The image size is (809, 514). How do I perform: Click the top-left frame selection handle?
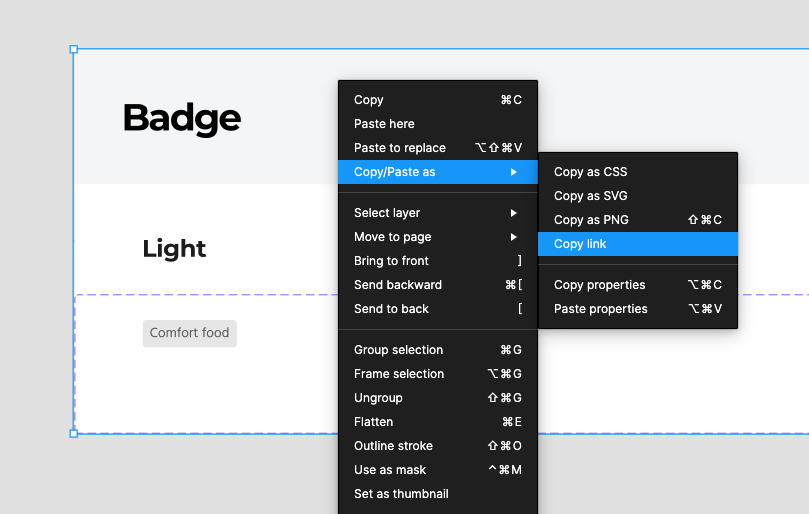pos(74,50)
